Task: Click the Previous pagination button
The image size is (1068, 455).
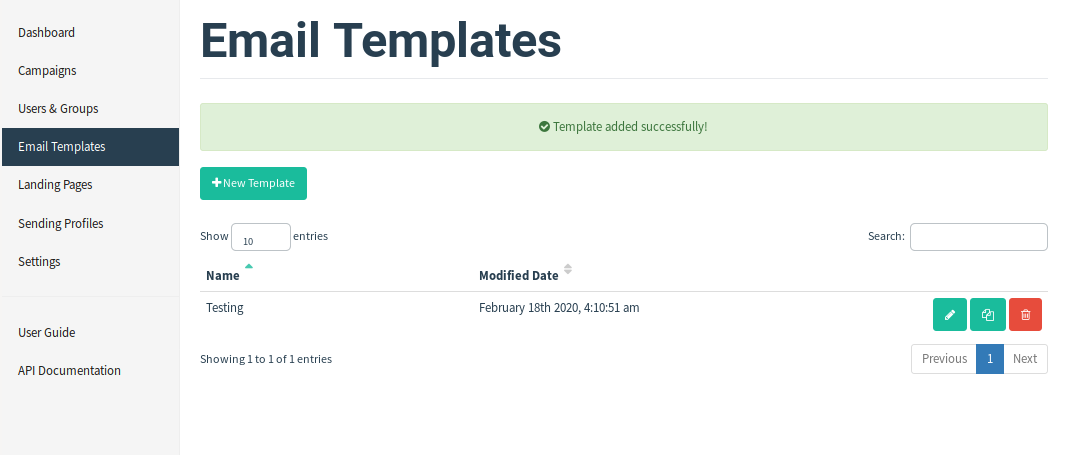Action: pyautogui.click(x=943, y=359)
